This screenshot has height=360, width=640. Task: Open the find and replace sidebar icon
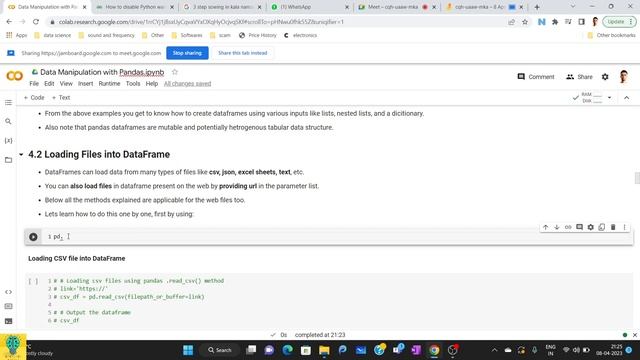click(8, 121)
